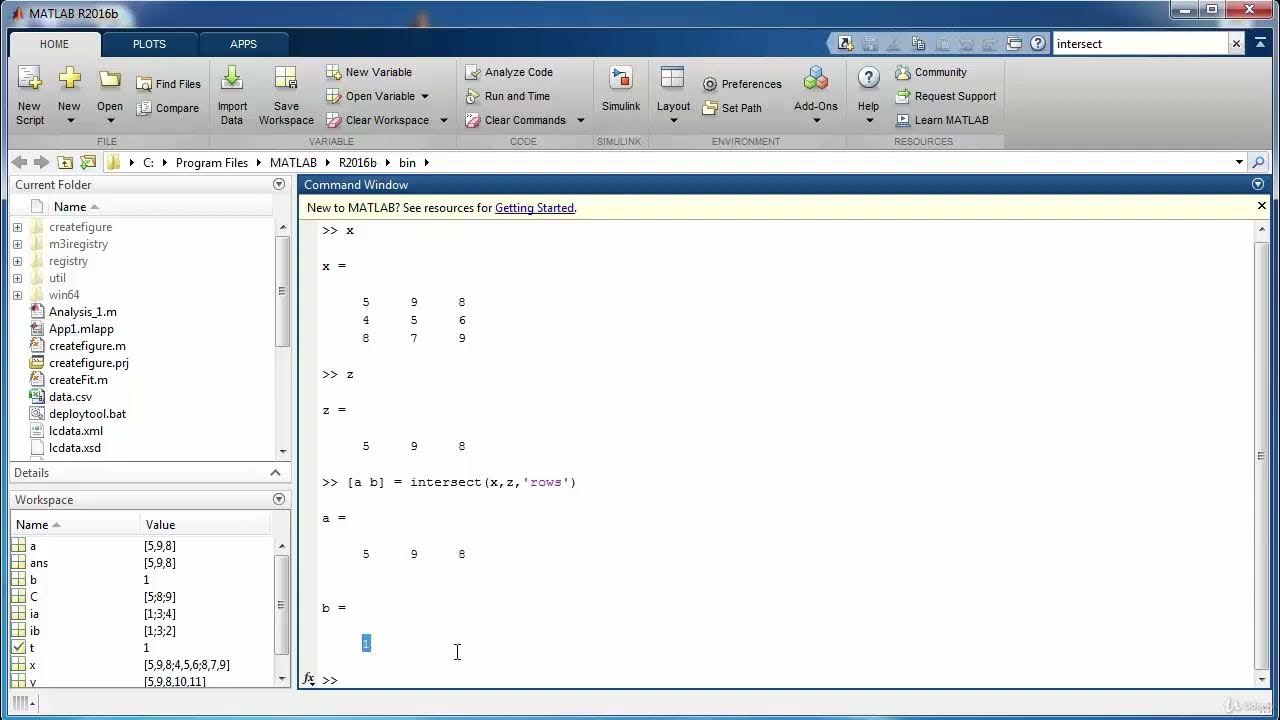Go back in folder history
Image resolution: width=1280 pixels, height=720 pixels.
[19, 162]
